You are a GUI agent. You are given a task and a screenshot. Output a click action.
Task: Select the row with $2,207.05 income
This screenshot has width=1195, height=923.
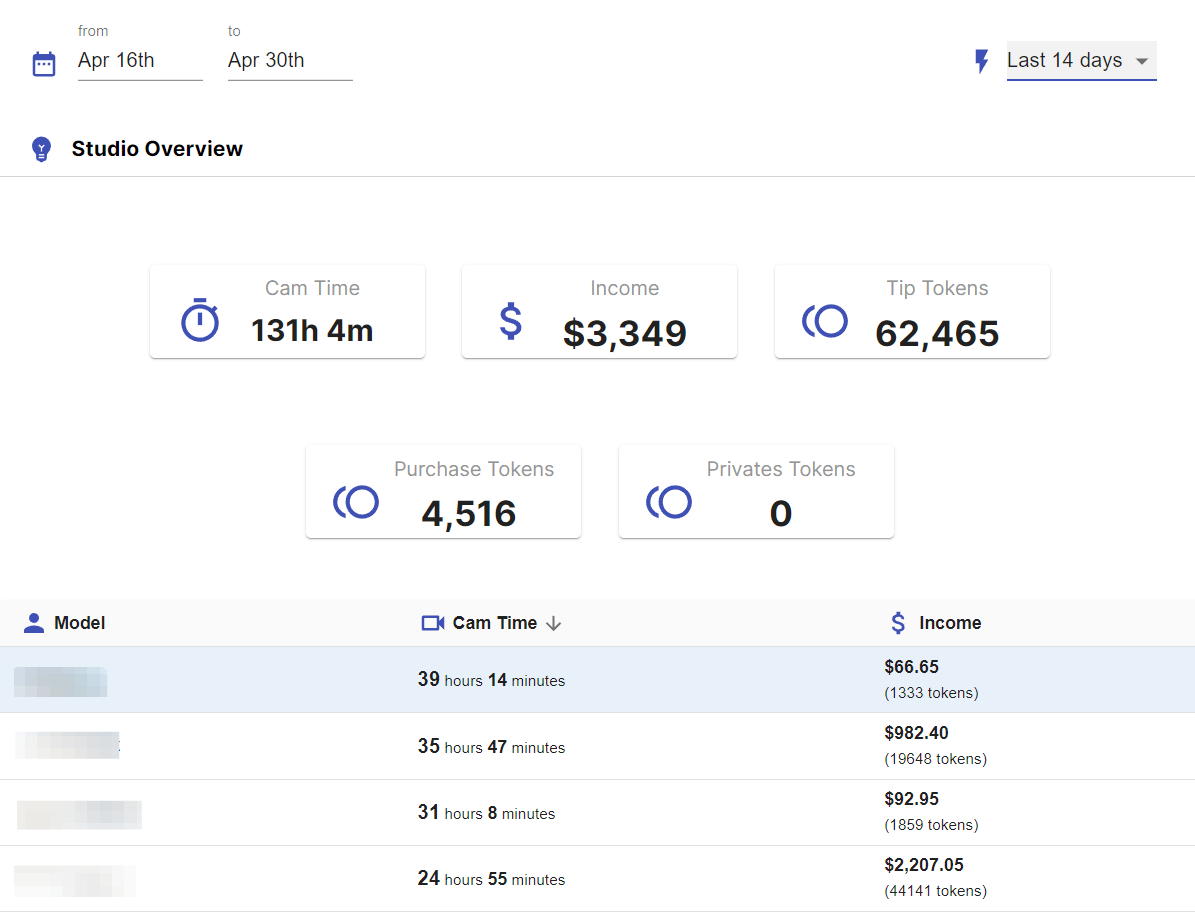pyautogui.click(x=924, y=866)
